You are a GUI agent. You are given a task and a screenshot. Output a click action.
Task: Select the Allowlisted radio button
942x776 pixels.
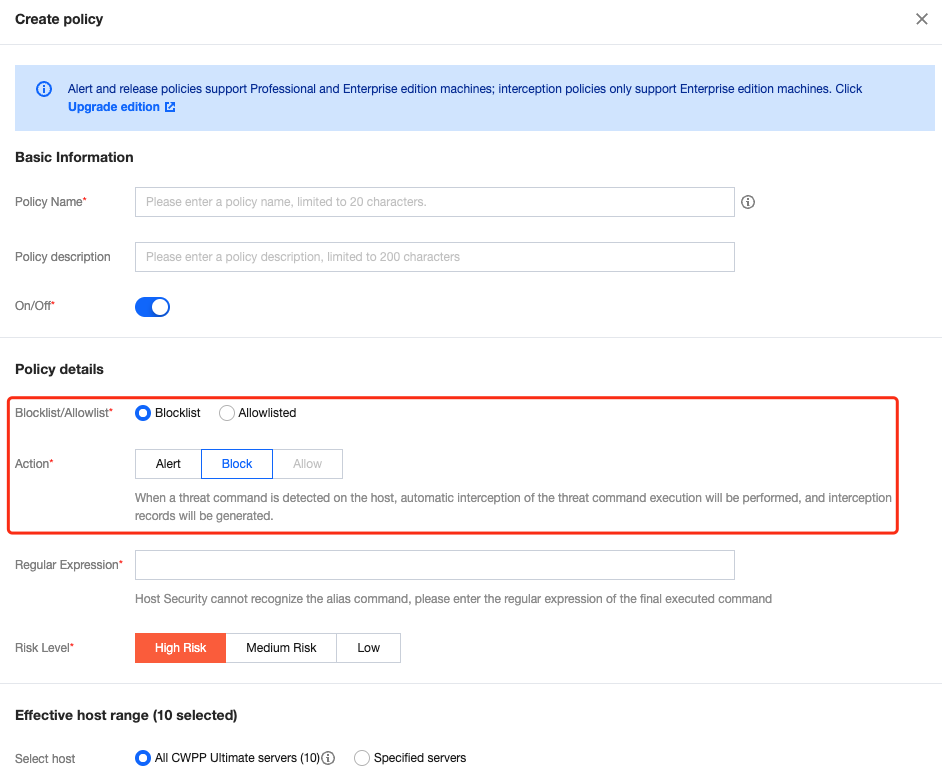[x=227, y=413]
